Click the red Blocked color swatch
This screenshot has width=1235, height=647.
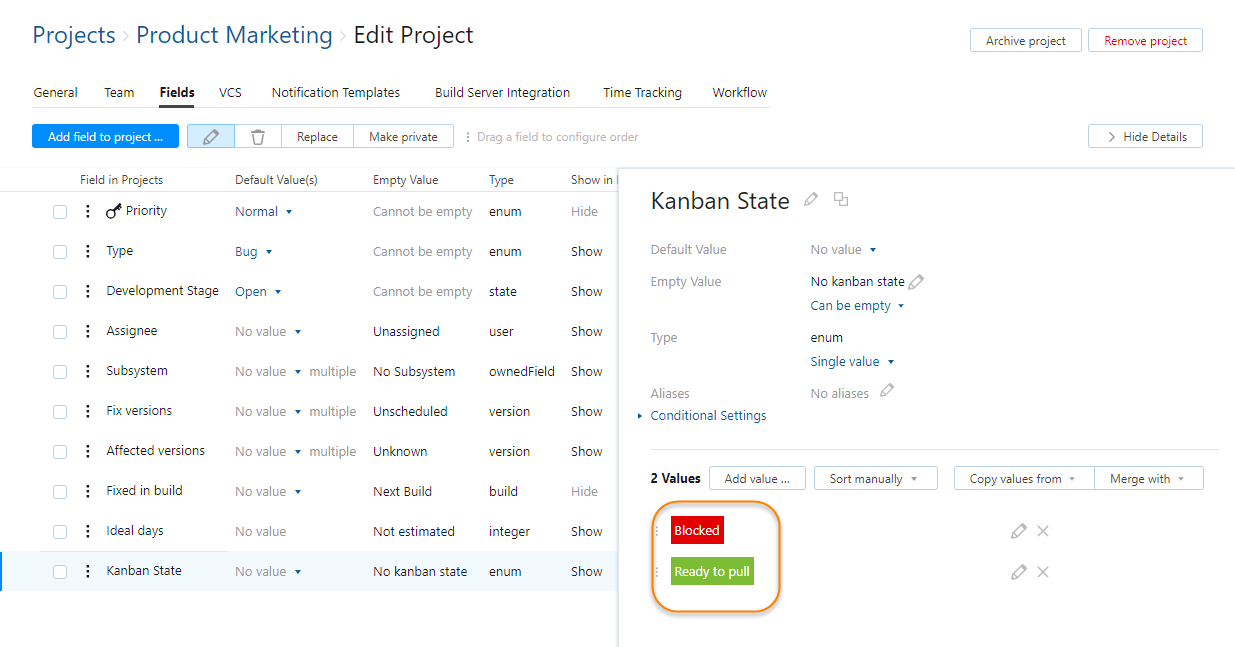[x=697, y=530]
